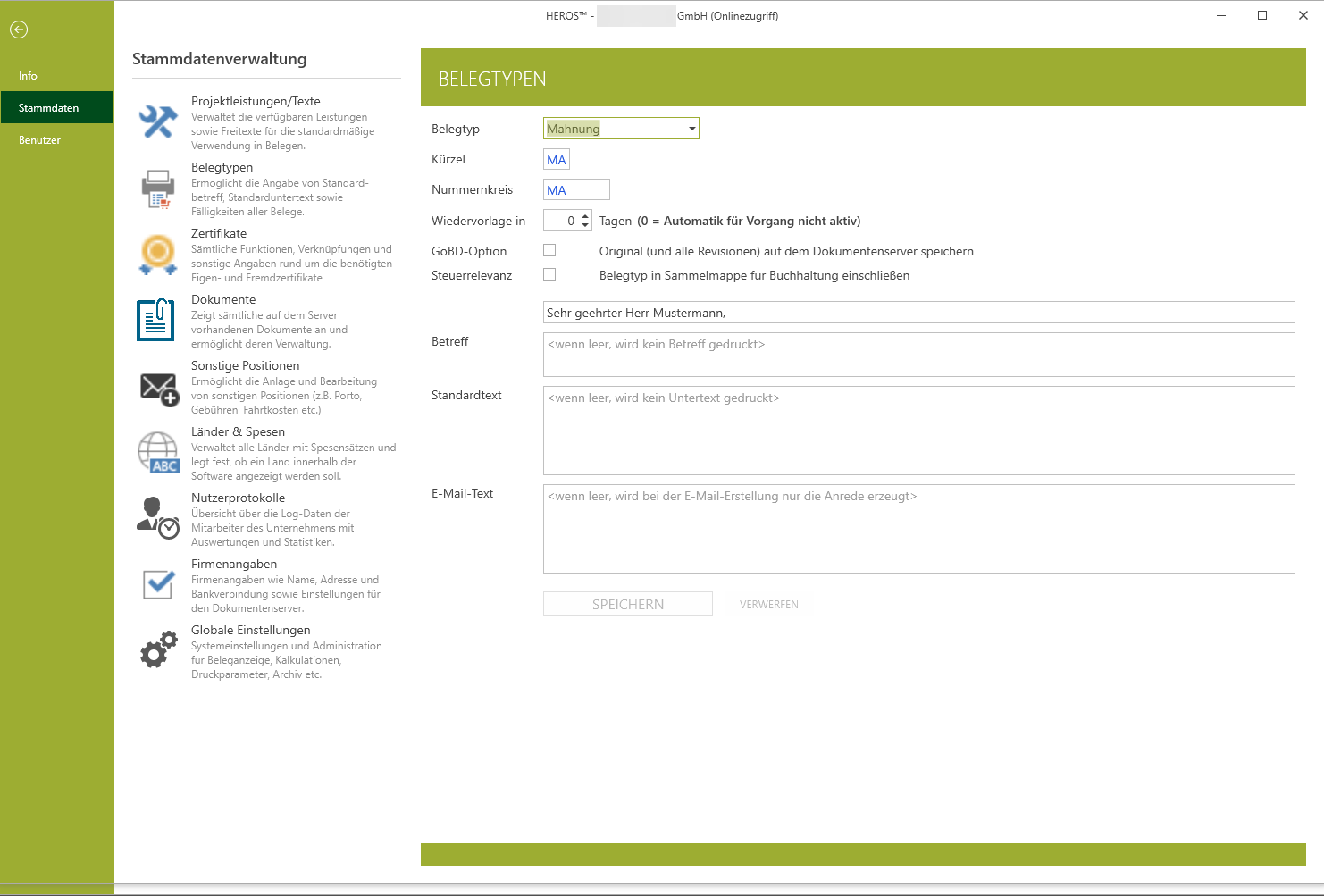Select the Dokumente clipboard icon

(x=156, y=320)
